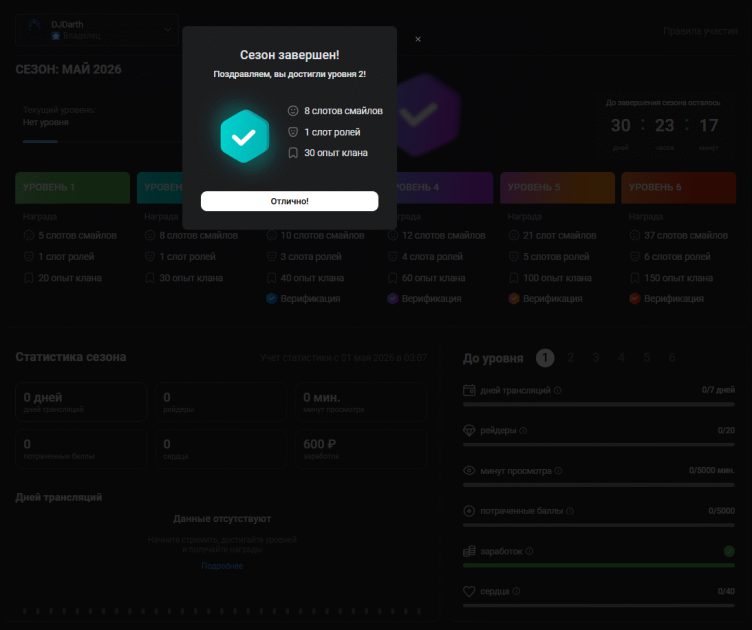Screen dimensions: 752x630
Task: Switch До уровня selector to level 1
Action: click(545, 358)
